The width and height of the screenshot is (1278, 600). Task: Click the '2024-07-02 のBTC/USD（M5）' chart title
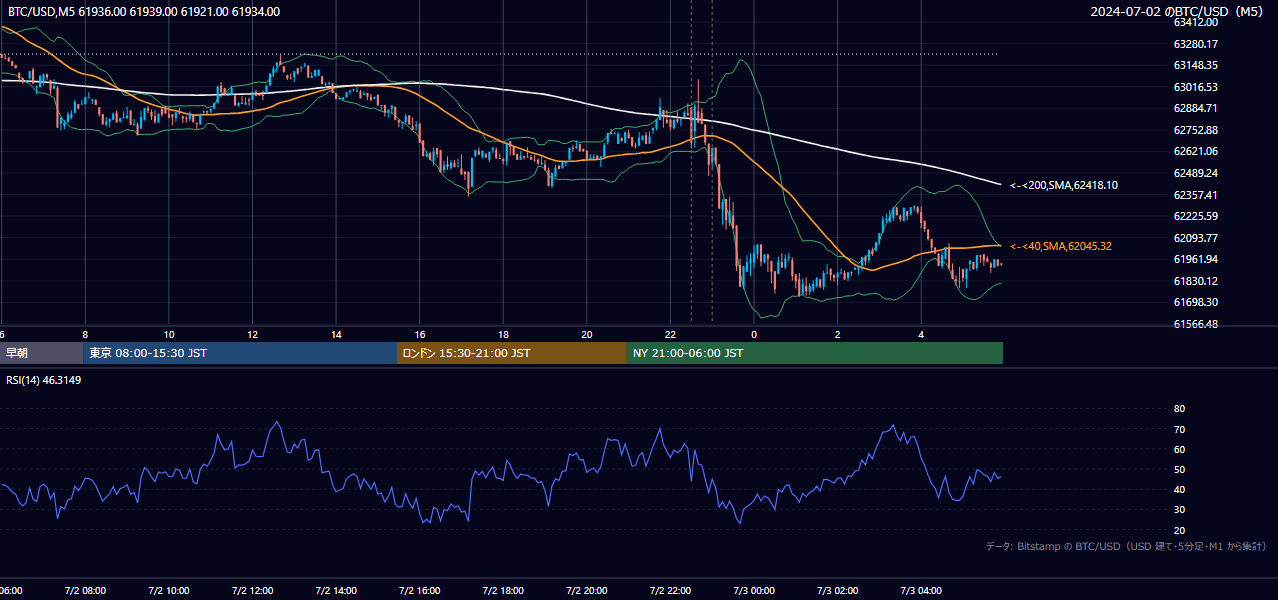(x=1179, y=12)
